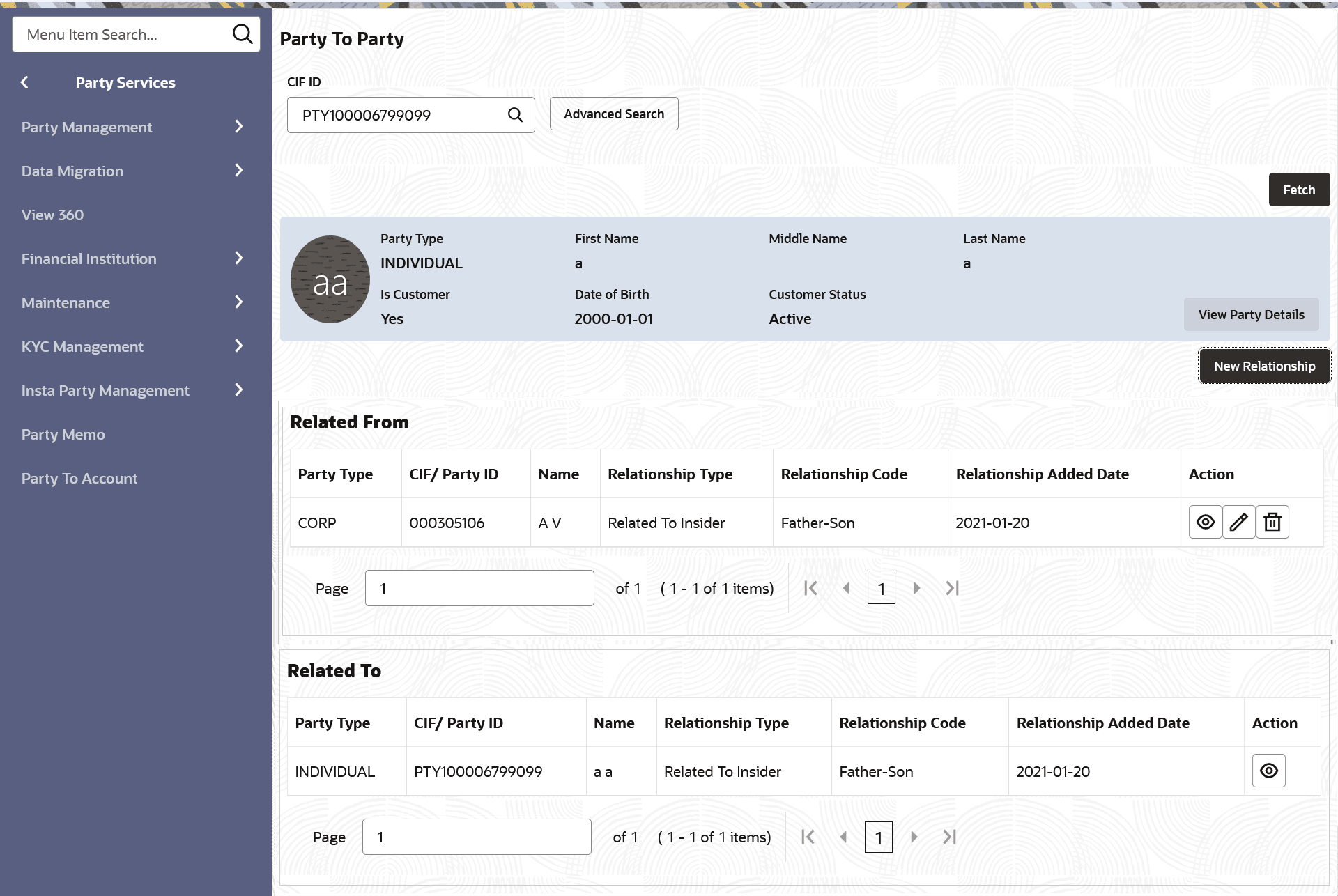Click the View Party Details button
This screenshot has height=896, width=1338.
[1251, 314]
